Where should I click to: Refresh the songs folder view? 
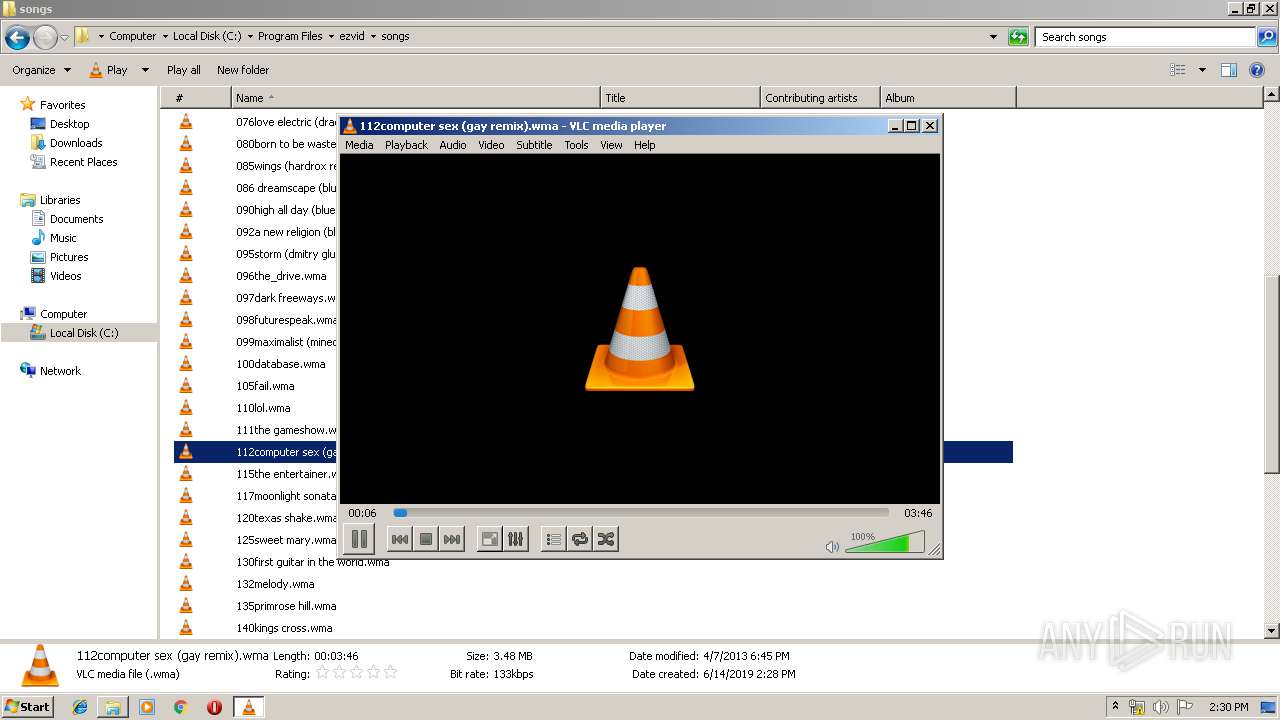point(1018,37)
